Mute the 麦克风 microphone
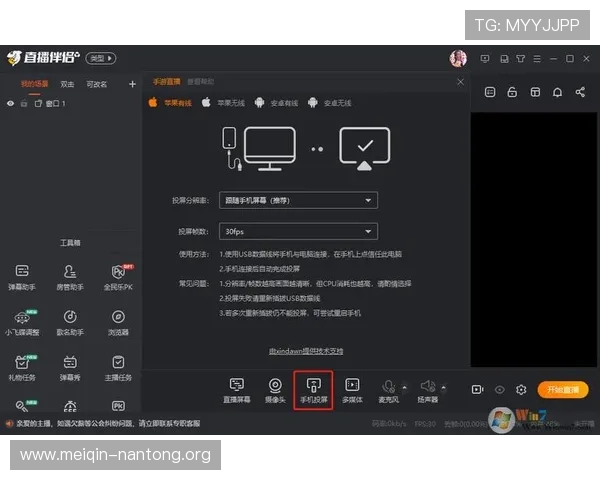This screenshot has width=600, height=480. click(x=388, y=390)
